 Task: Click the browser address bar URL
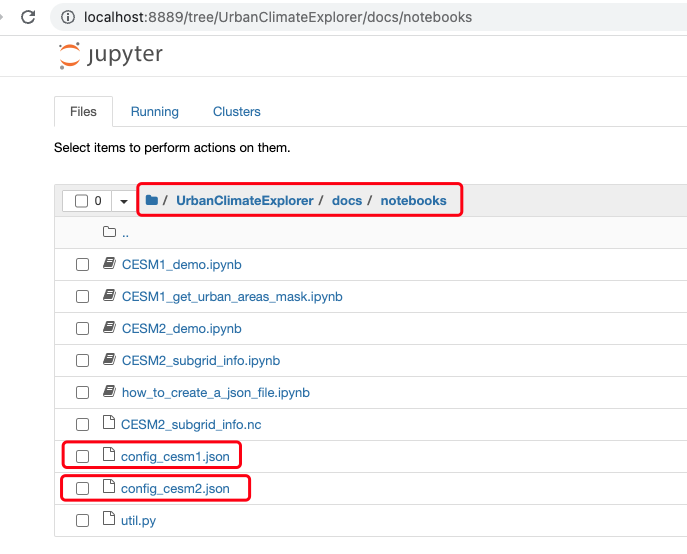tap(278, 17)
